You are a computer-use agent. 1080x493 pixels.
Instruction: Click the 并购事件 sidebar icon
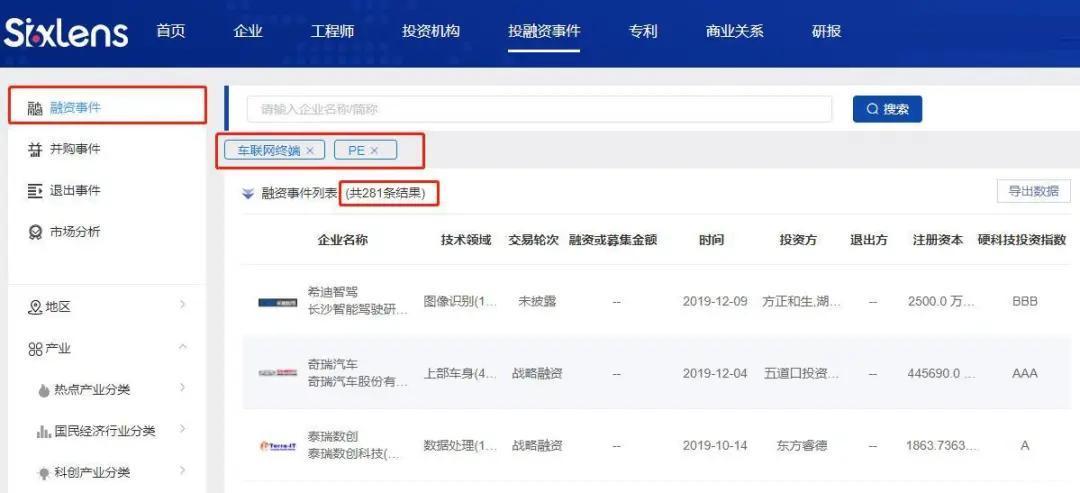tap(35, 149)
